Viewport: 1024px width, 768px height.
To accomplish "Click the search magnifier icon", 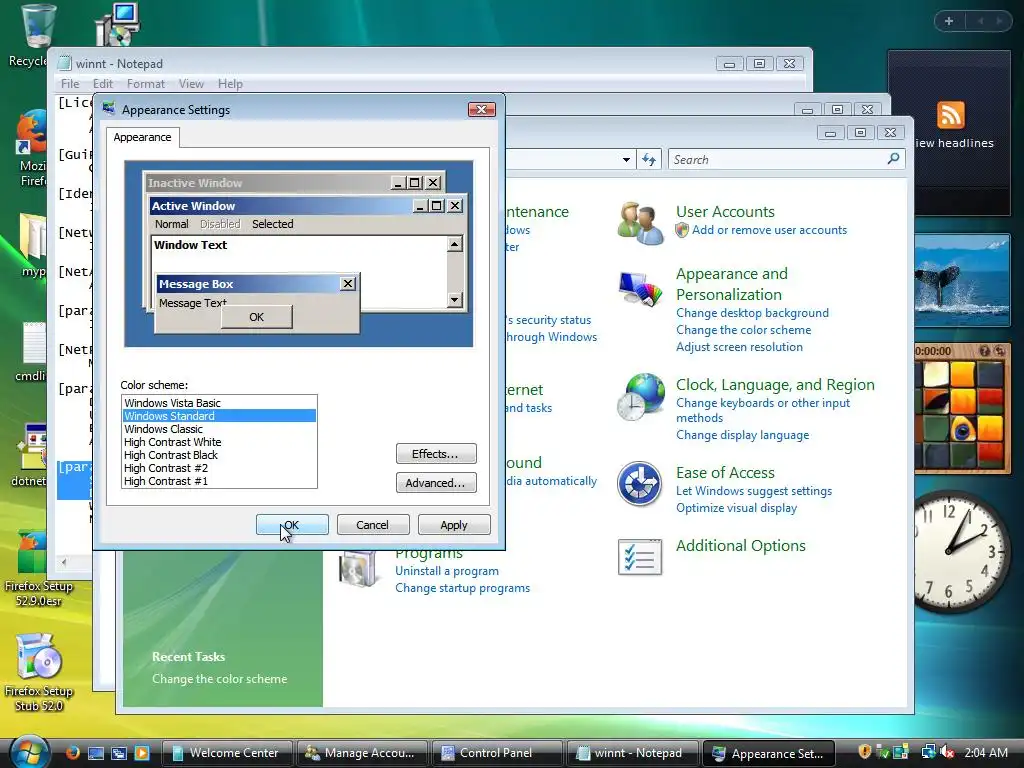I will click(x=893, y=159).
